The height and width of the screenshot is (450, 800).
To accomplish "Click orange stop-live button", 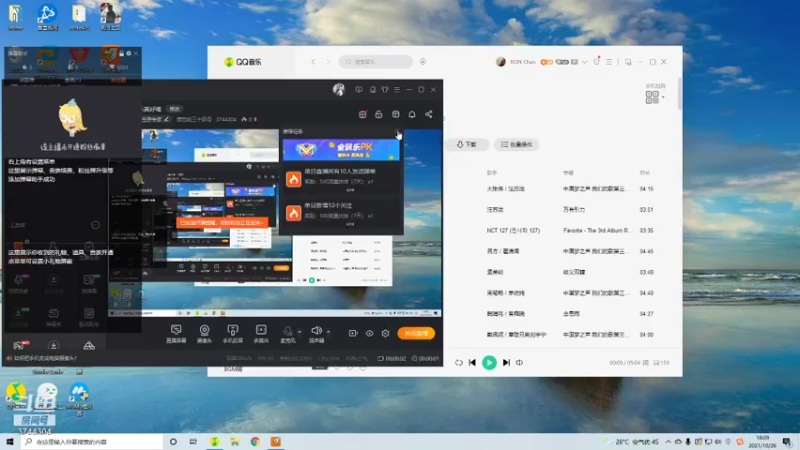I will 416,333.
